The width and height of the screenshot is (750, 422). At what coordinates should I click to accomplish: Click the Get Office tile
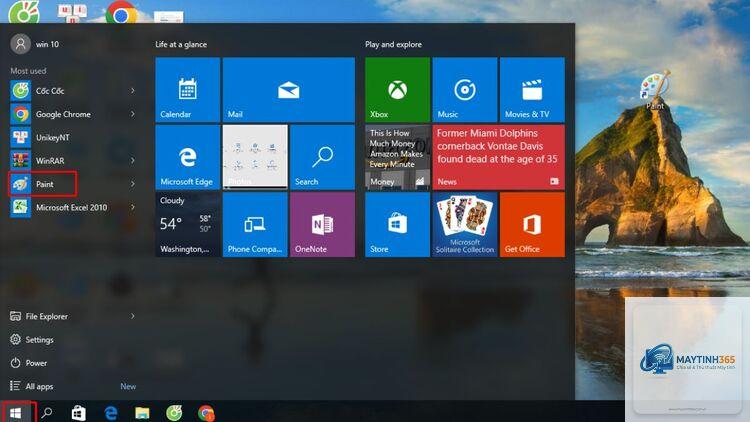pos(532,225)
